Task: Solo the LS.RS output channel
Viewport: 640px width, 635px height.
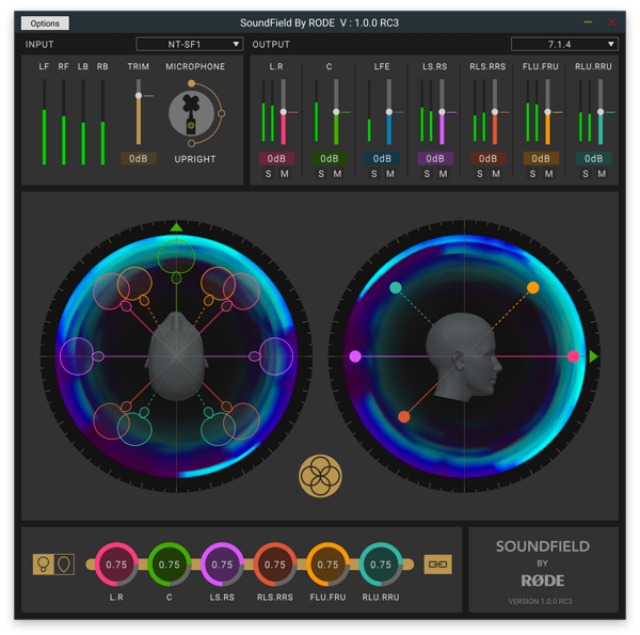Action: (x=427, y=174)
